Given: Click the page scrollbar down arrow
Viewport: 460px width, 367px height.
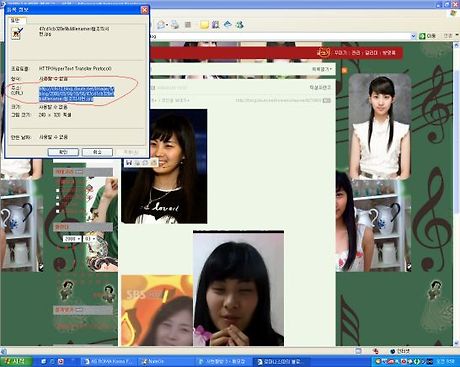Looking at the screenshot, I should pos(456,343).
